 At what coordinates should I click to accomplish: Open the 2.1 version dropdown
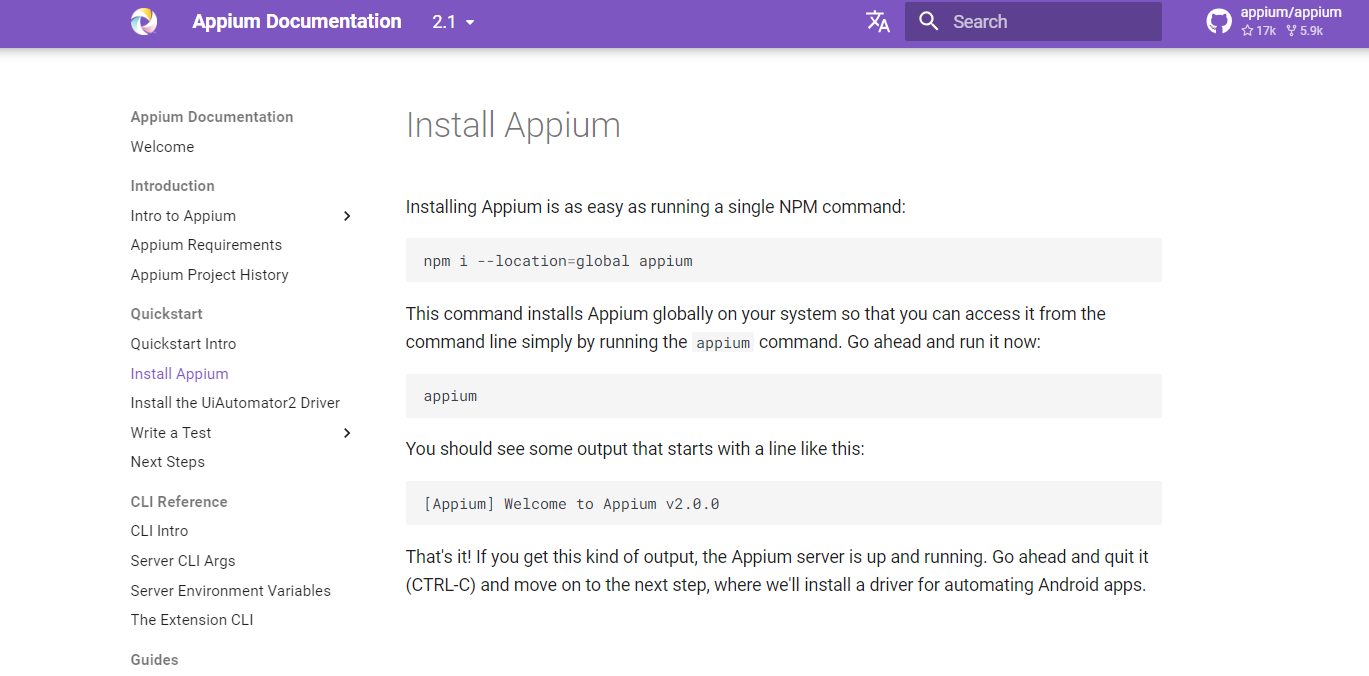coord(453,22)
